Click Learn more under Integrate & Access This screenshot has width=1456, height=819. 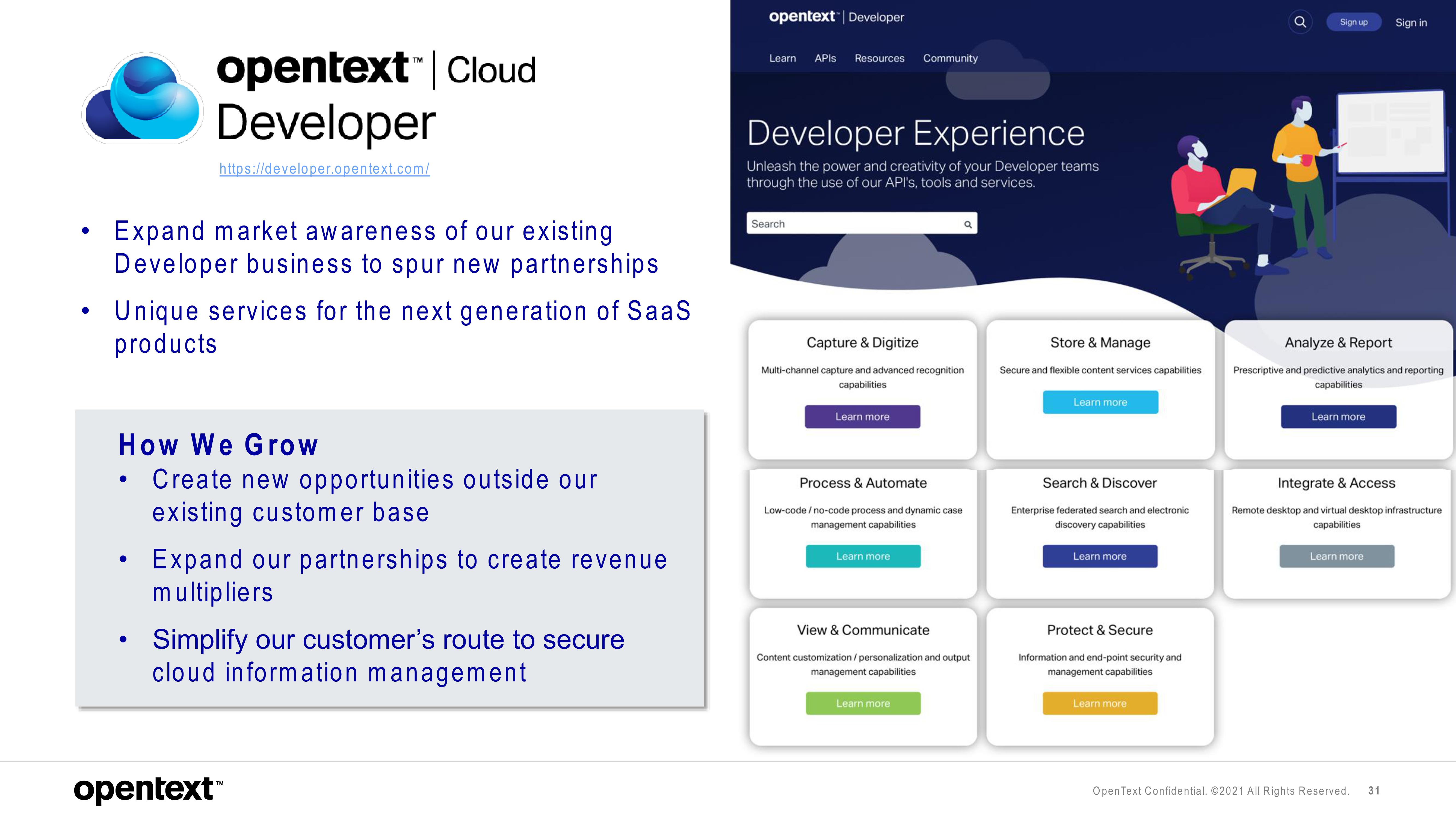point(1336,556)
